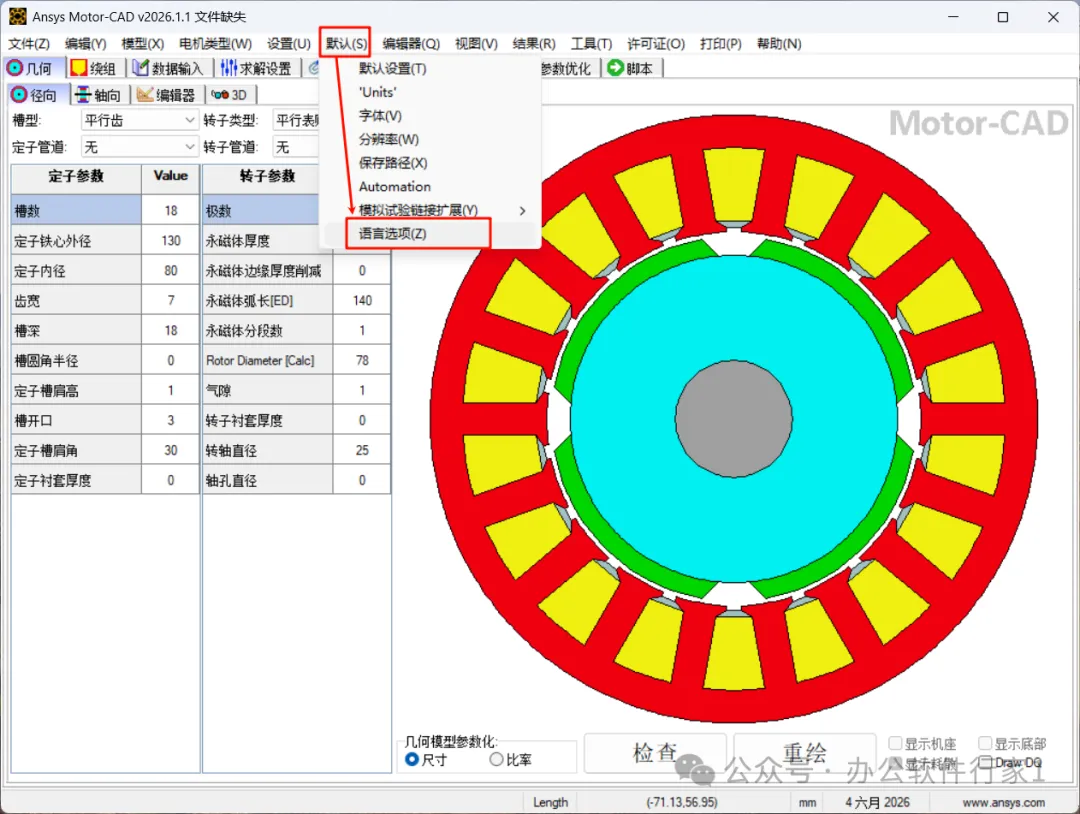Open the 许可证(O) menu

click(656, 43)
